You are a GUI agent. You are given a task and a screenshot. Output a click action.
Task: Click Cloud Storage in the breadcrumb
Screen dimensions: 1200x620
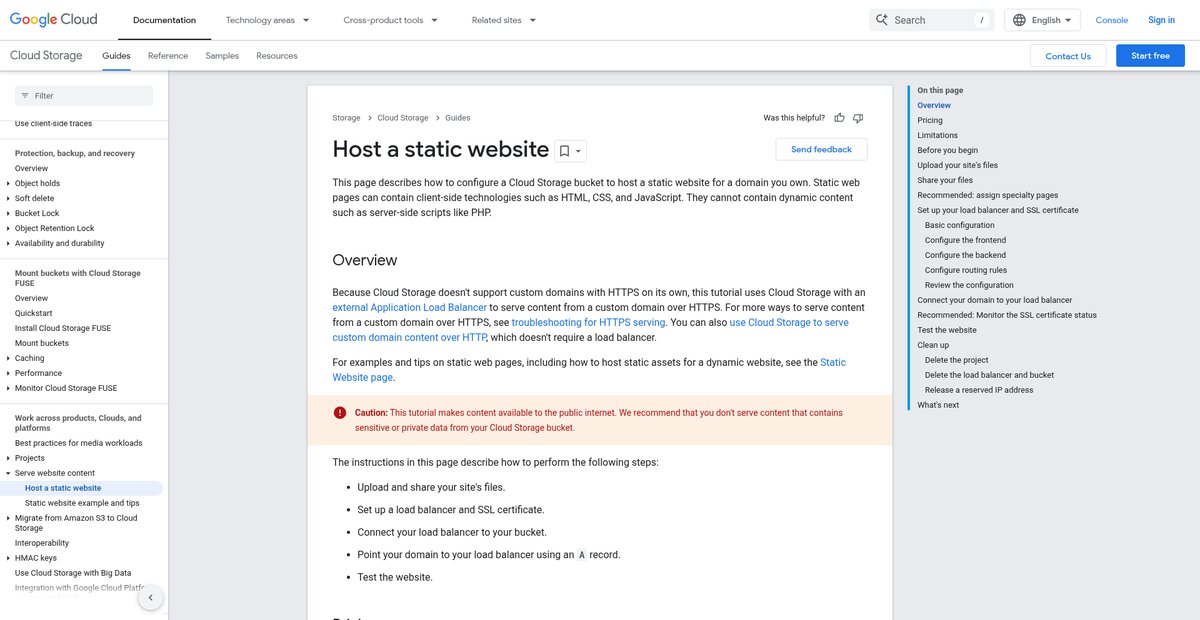[x=403, y=118]
